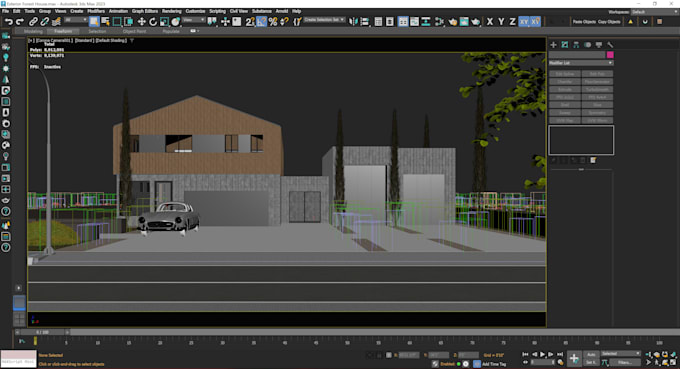Switch to the Hierarchy command panel tab

pos(576,45)
